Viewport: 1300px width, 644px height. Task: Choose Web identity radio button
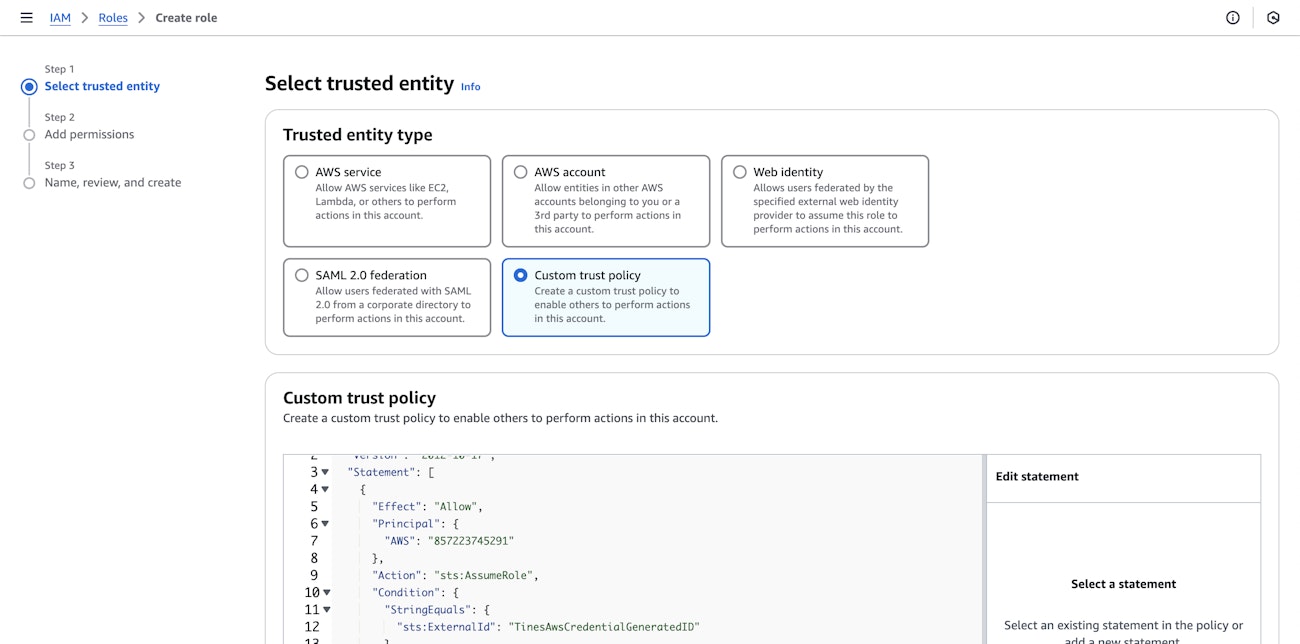pyautogui.click(x=740, y=172)
